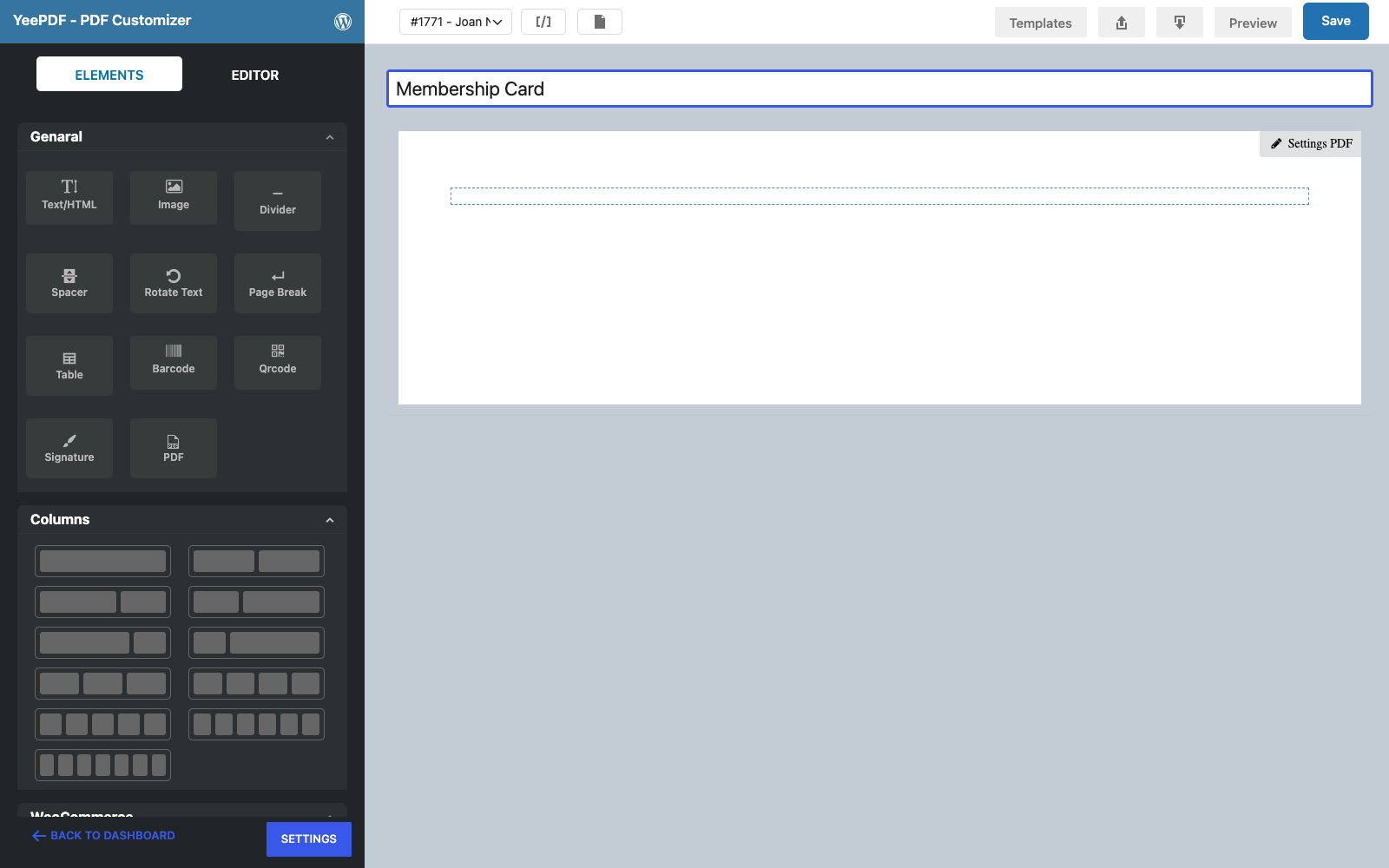Select the Image element

point(174,198)
